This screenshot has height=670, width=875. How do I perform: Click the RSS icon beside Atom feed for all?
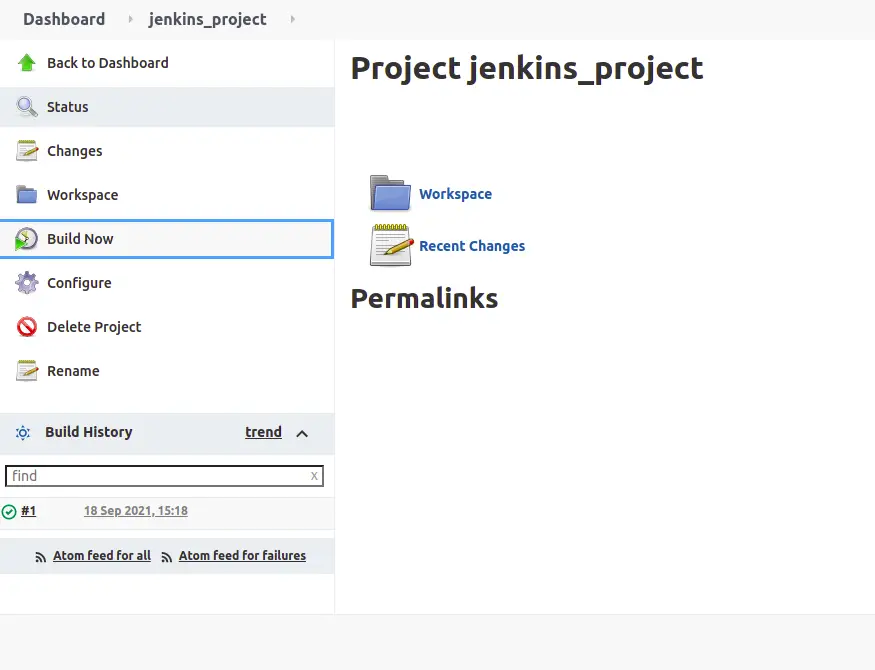coord(40,557)
